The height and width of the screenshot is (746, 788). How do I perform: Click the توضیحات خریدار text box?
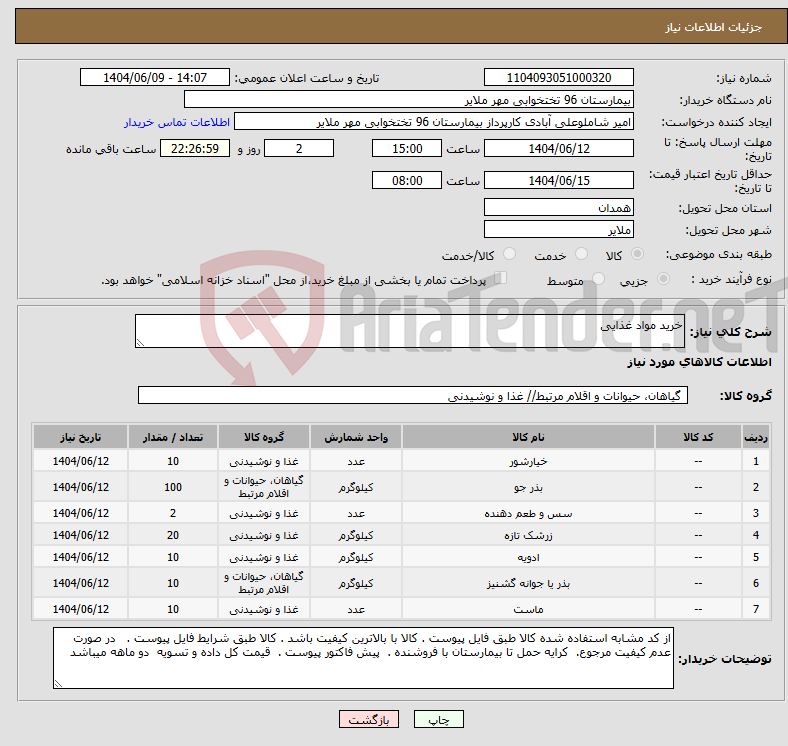point(364,658)
